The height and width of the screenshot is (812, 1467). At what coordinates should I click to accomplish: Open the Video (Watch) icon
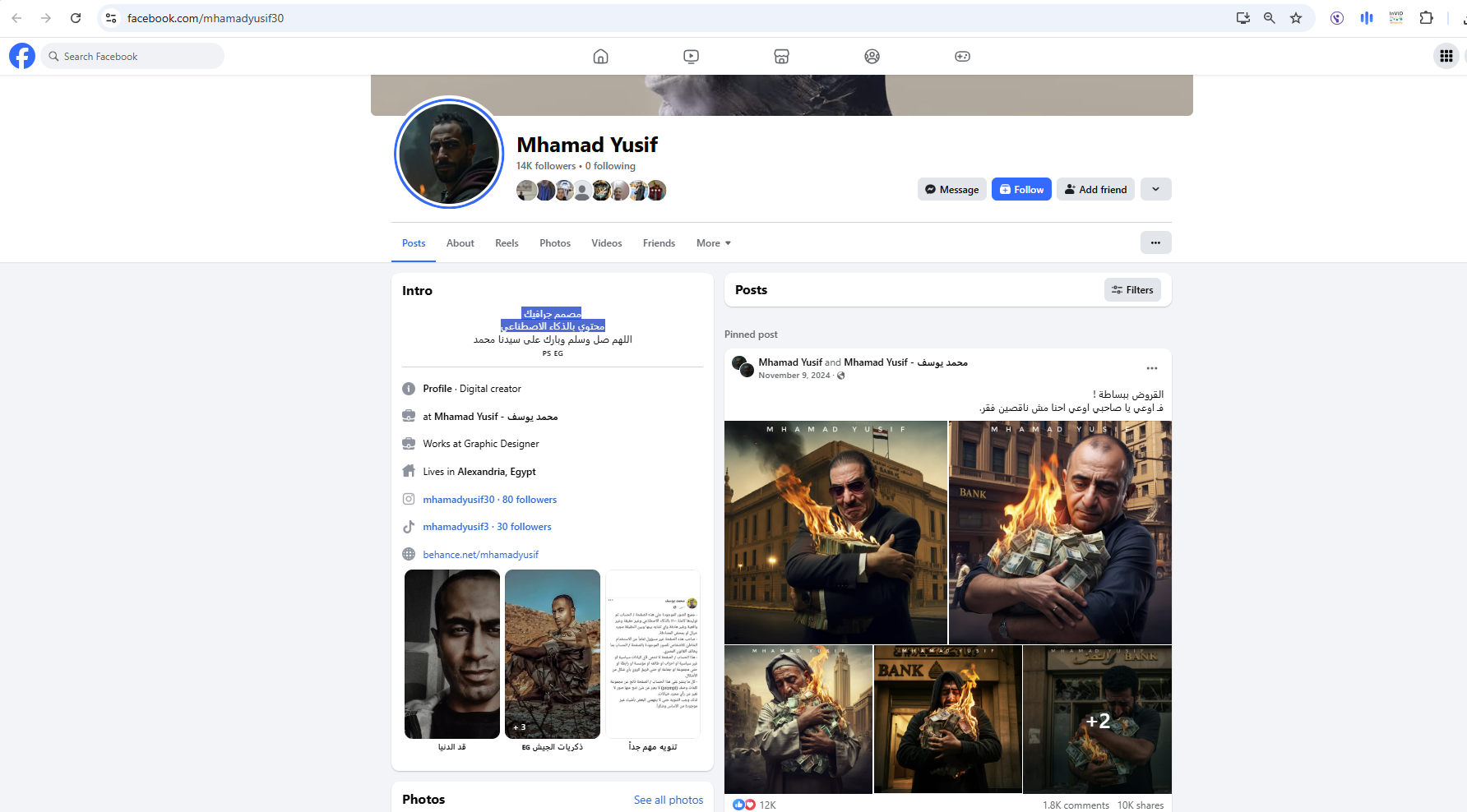tap(691, 56)
